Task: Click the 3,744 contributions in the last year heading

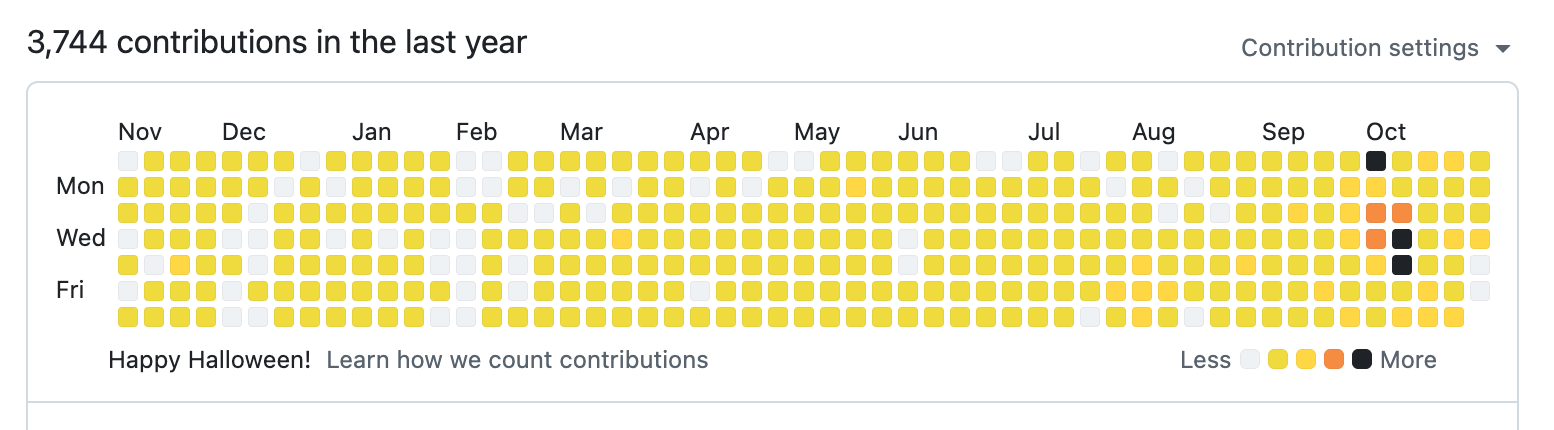Action: 277,43
